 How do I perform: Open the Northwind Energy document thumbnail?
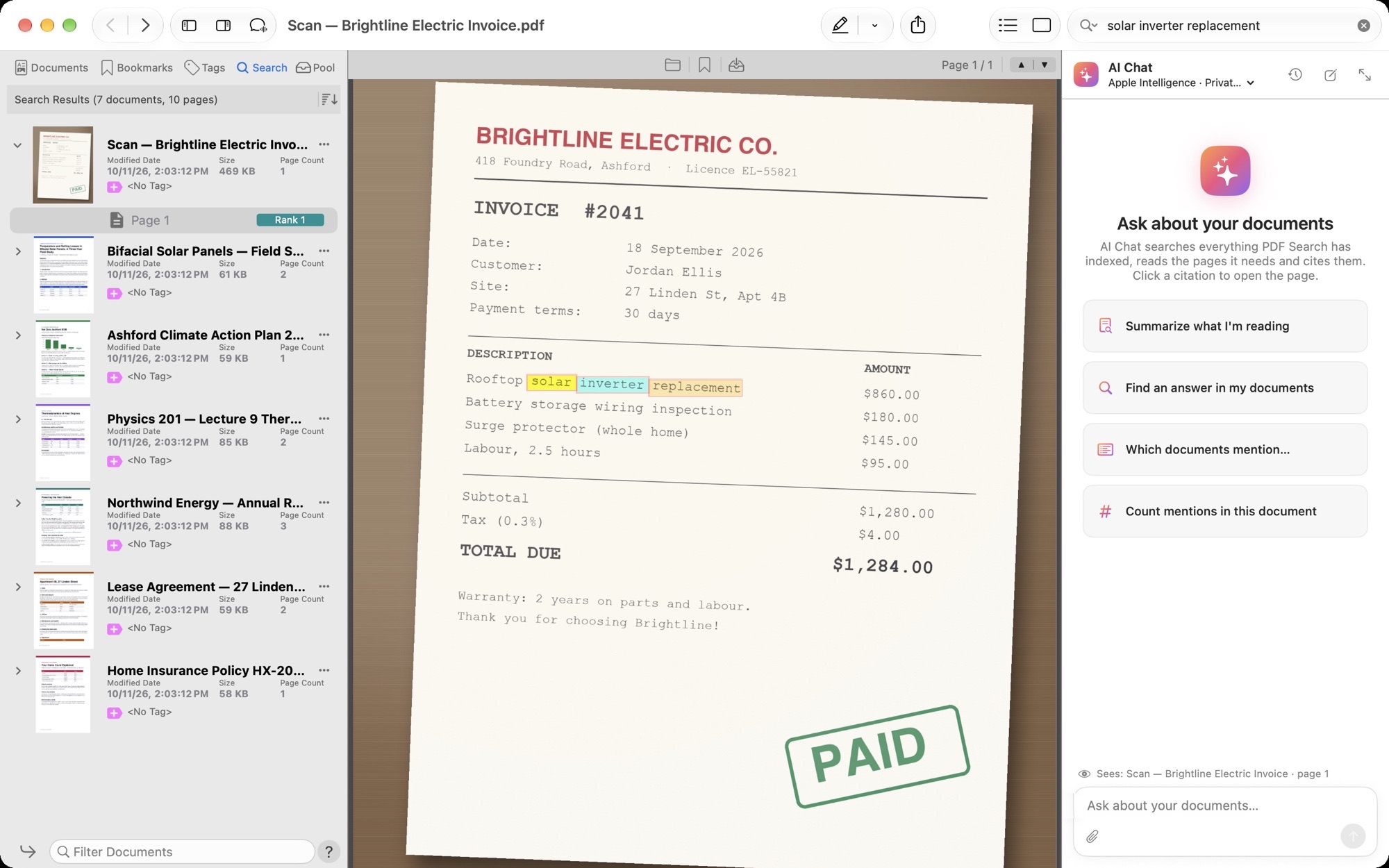63,526
